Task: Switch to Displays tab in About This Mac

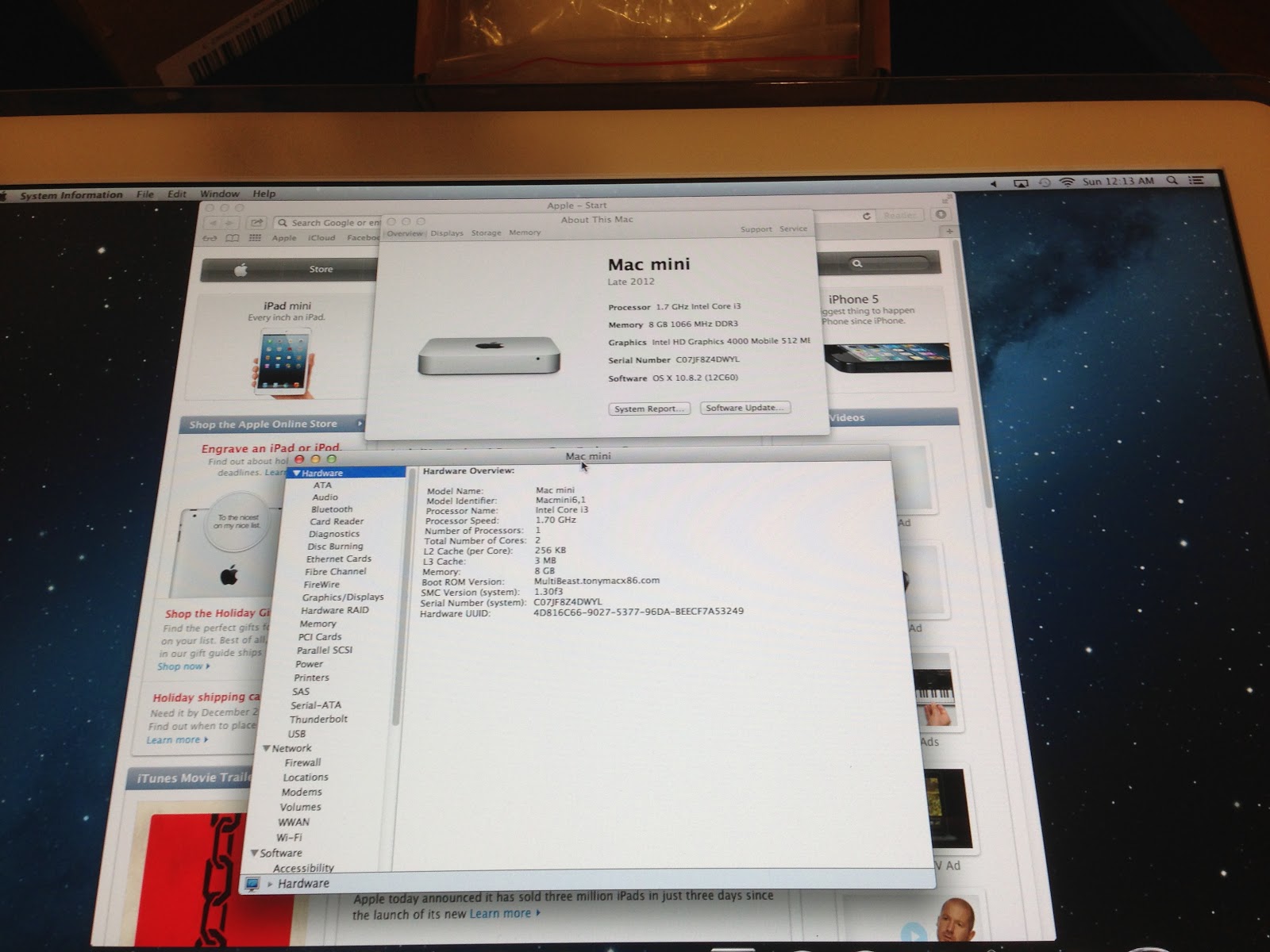Action: 447,233
